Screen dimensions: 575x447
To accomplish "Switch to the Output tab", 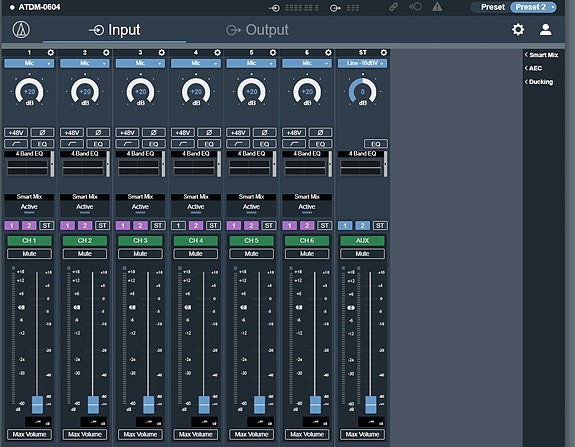I will 258,30.
